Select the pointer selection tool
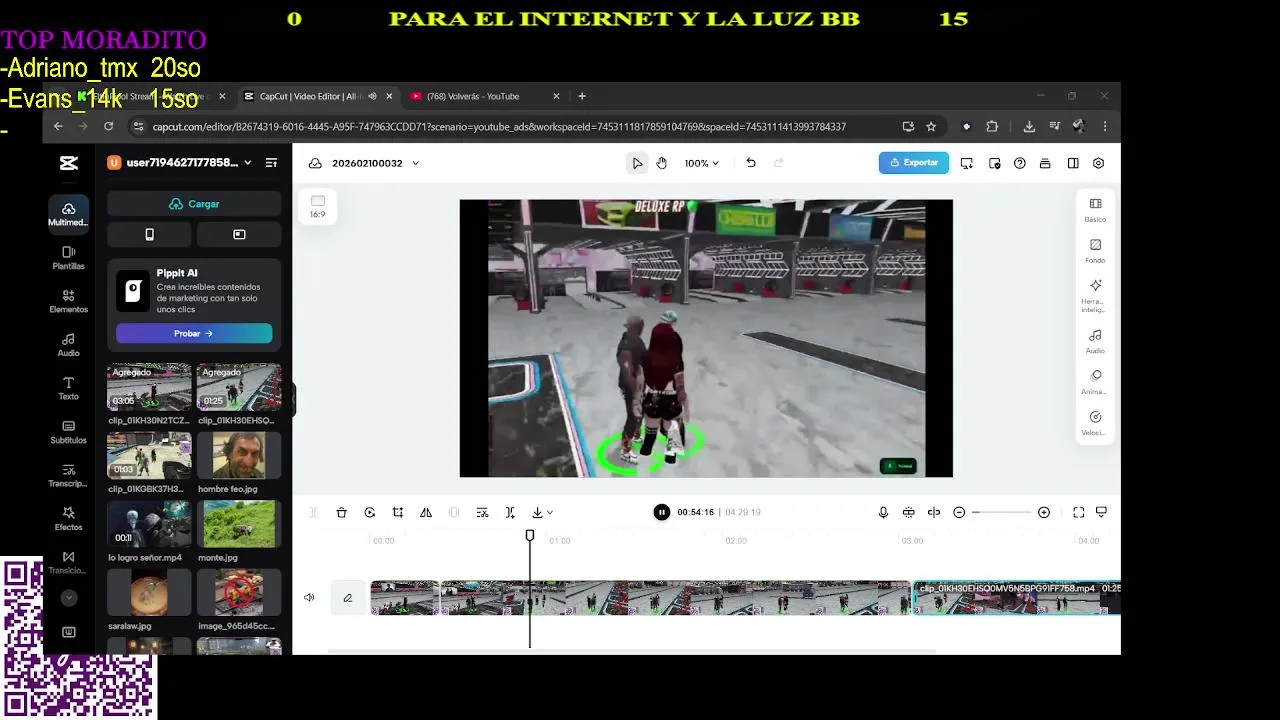Viewport: 1280px width, 720px height. click(x=637, y=163)
